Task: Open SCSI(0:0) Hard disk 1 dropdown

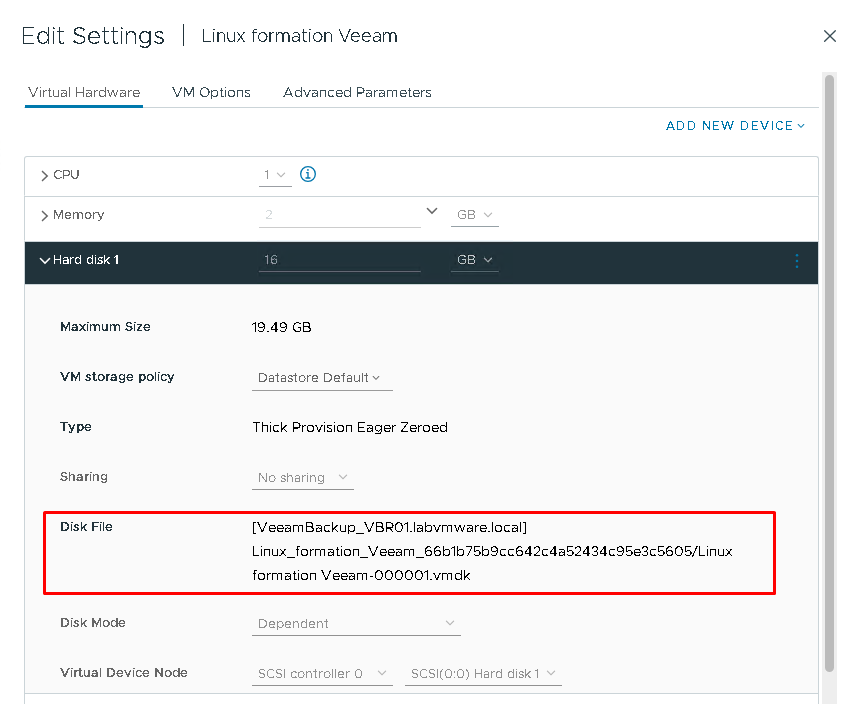Action: [483, 673]
